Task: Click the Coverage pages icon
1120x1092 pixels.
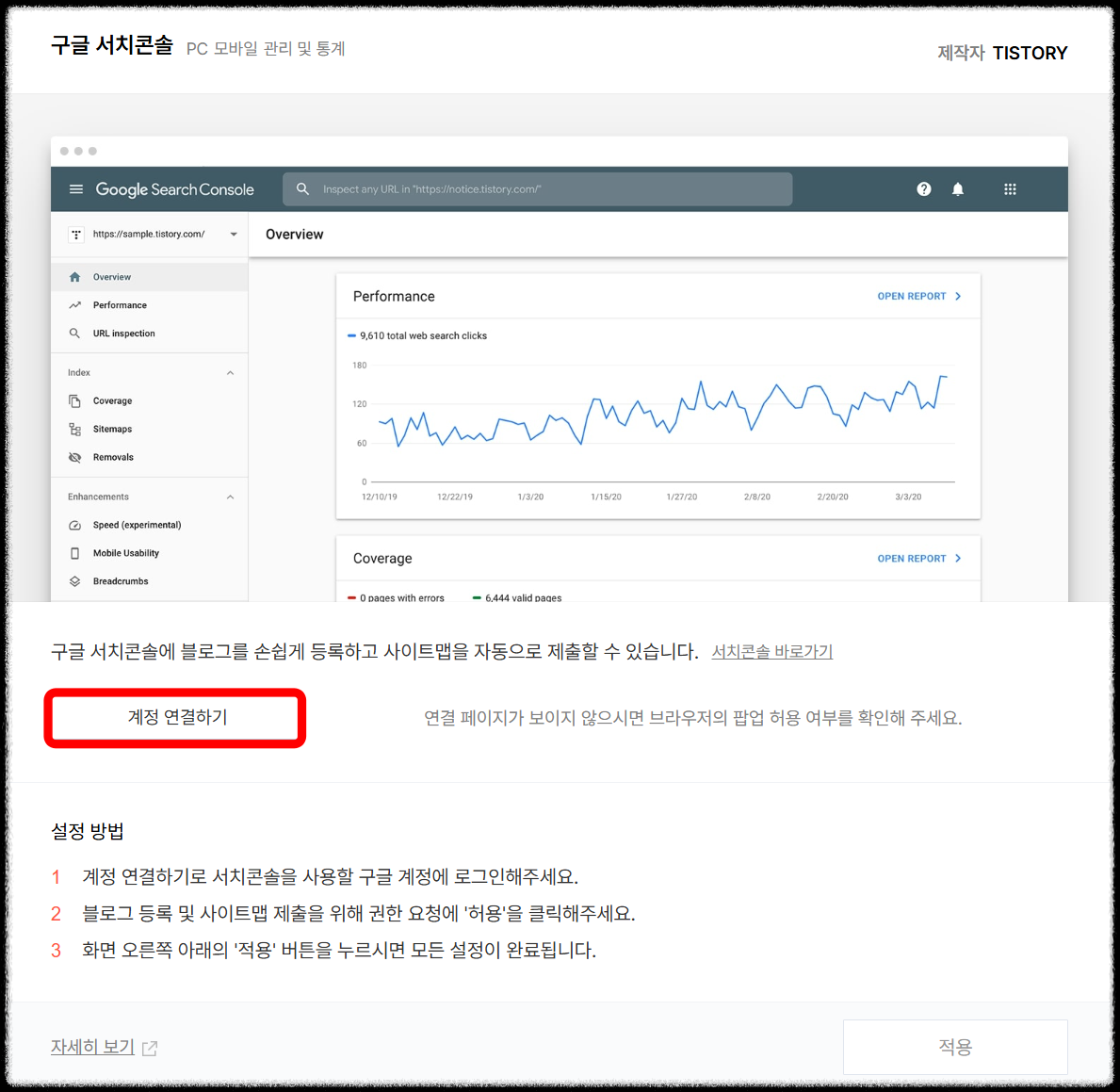Action: click(x=74, y=401)
